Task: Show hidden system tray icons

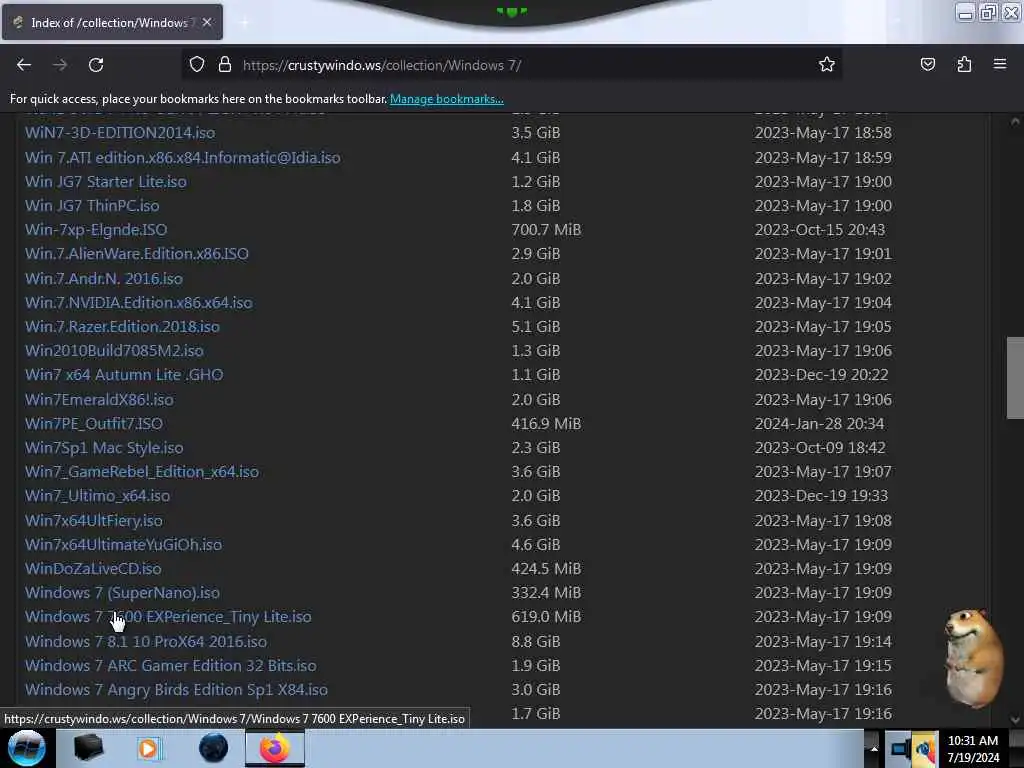Action: point(873,748)
